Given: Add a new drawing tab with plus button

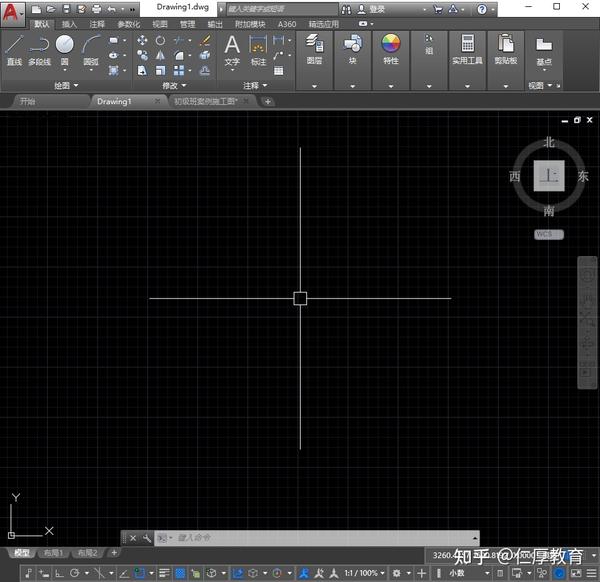Looking at the screenshot, I should [268, 101].
